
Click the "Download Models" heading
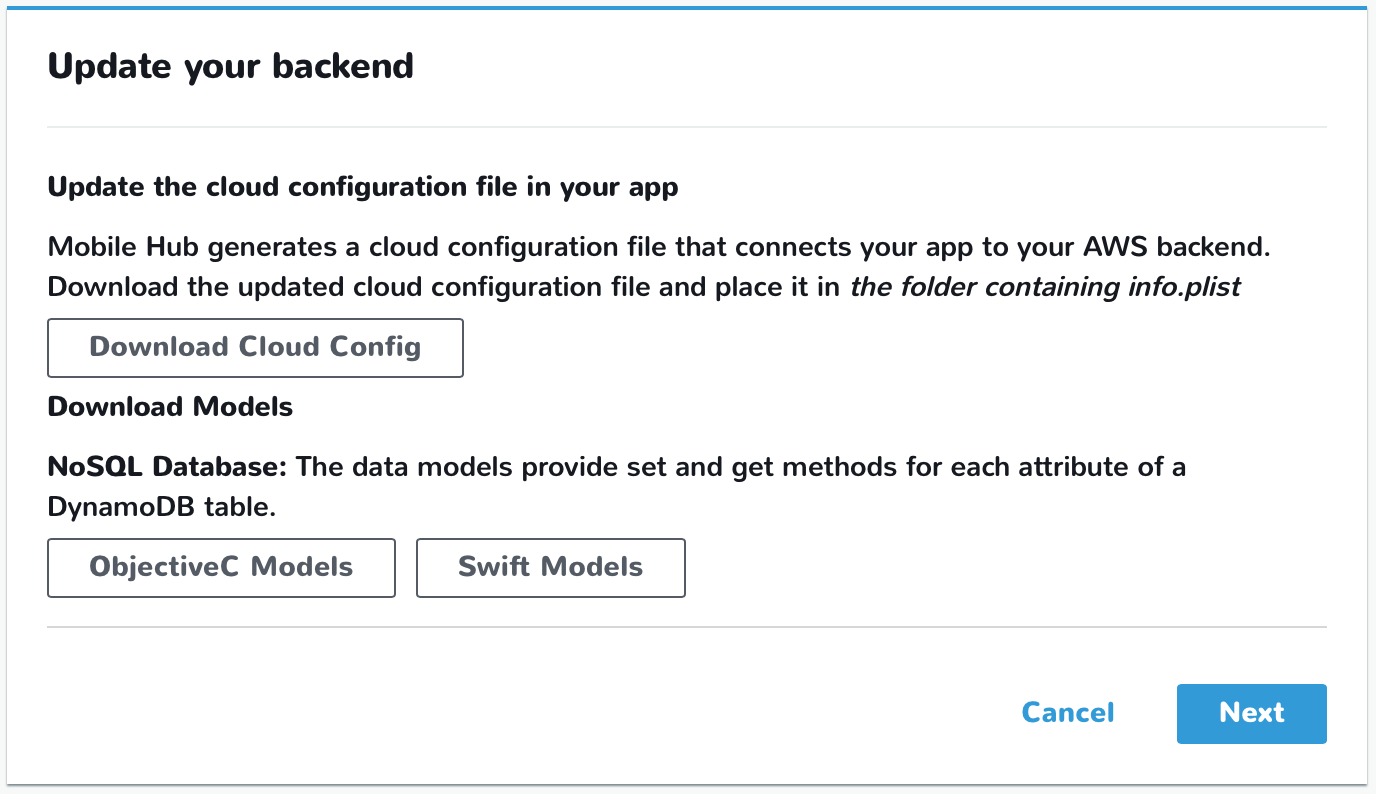(x=170, y=407)
